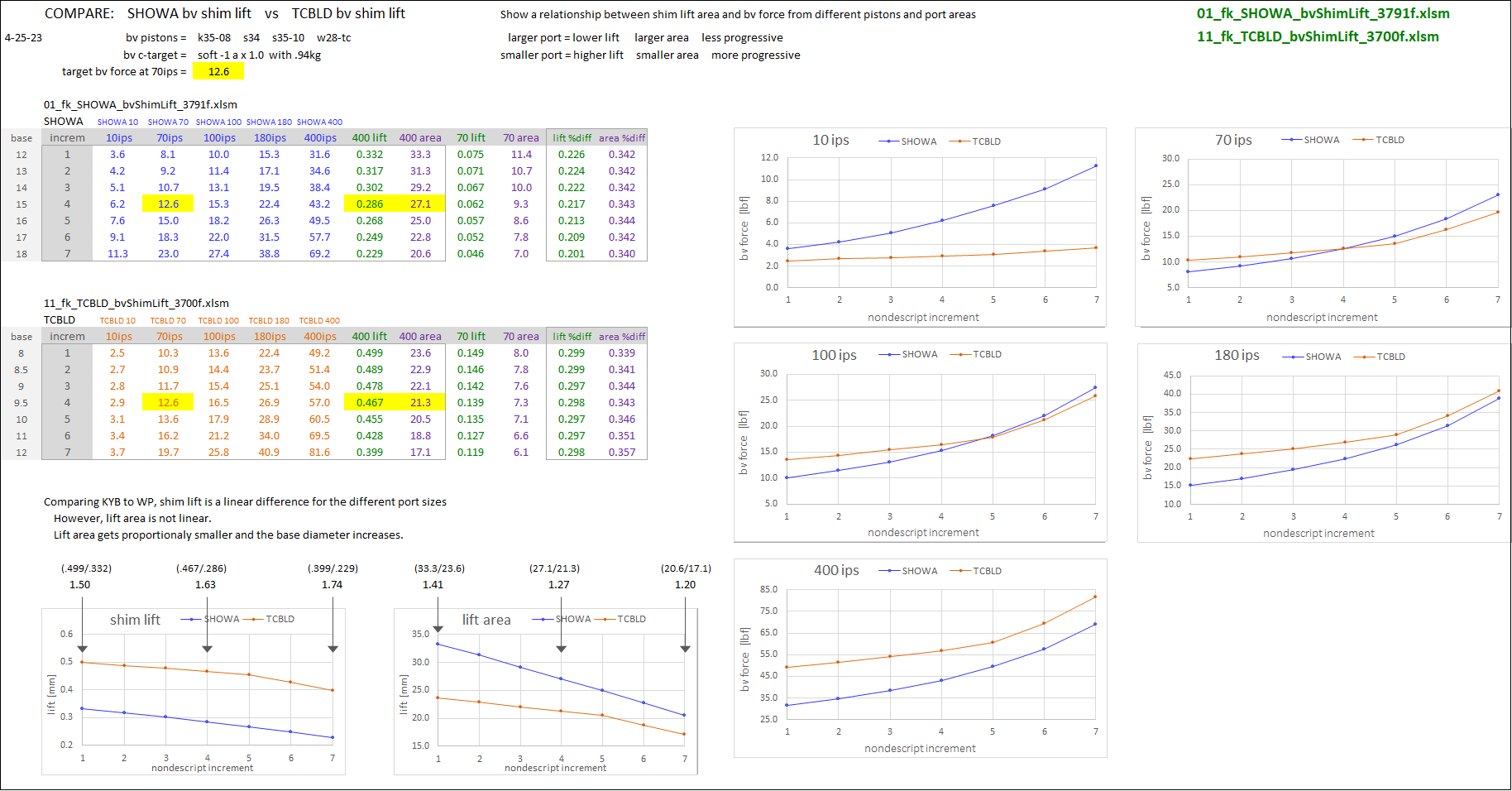This screenshot has height=791, width=1512.
Task: Open the green 11_fk_TCBLD_bvShimLift_3700f.xlsm title at top right
Action: click(1318, 36)
